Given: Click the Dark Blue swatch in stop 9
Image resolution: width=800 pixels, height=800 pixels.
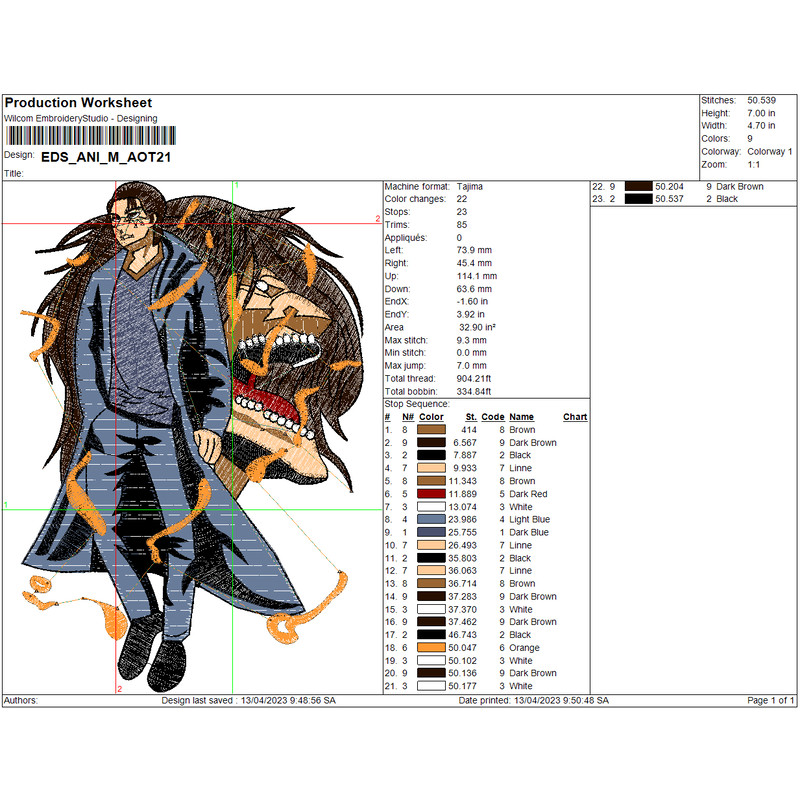Looking at the screenshot, I should tap(431, 533).
